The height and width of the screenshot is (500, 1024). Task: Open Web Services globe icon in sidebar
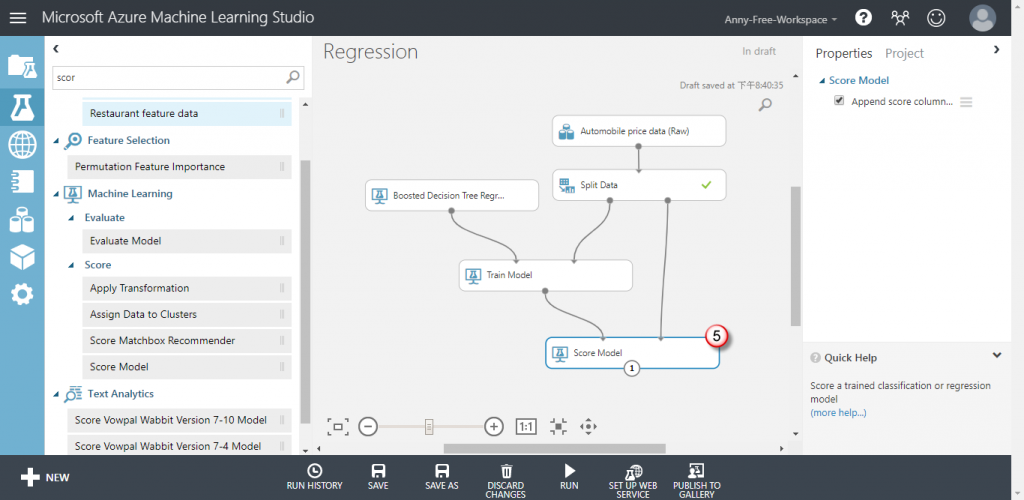pyautogui.click(x=22, y=145)
